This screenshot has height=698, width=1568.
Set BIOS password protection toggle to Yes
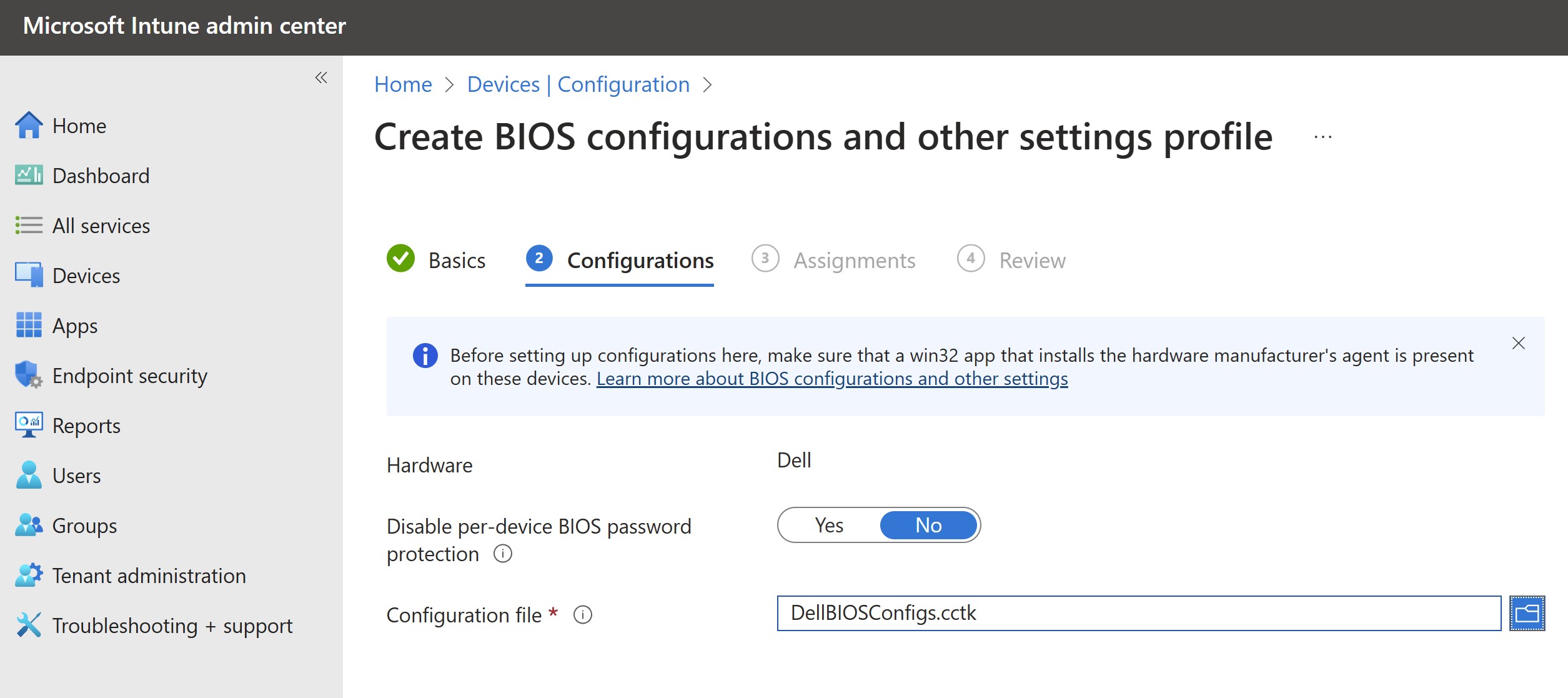[829, 525]
